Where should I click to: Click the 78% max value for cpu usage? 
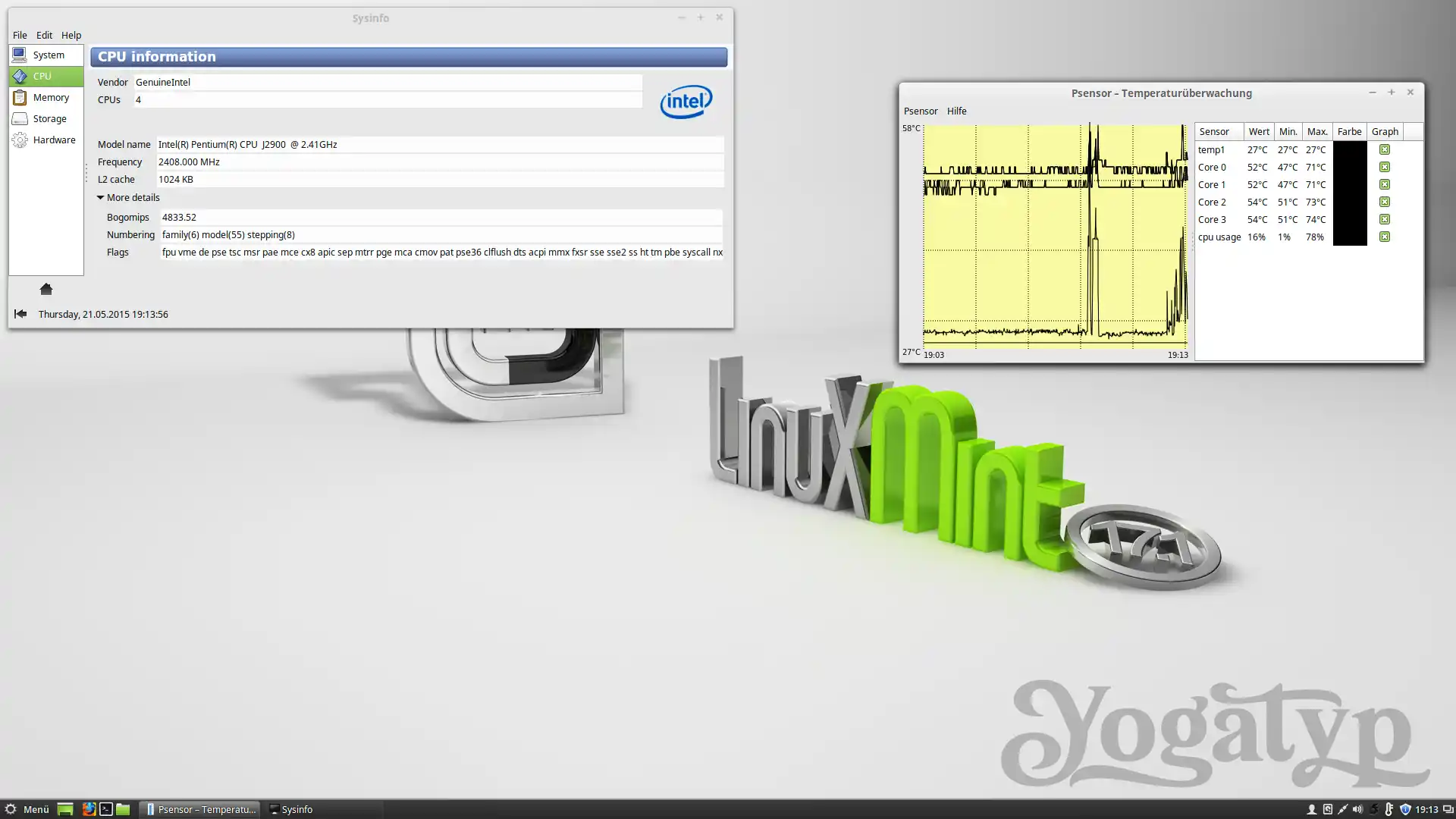[1315, 237]
